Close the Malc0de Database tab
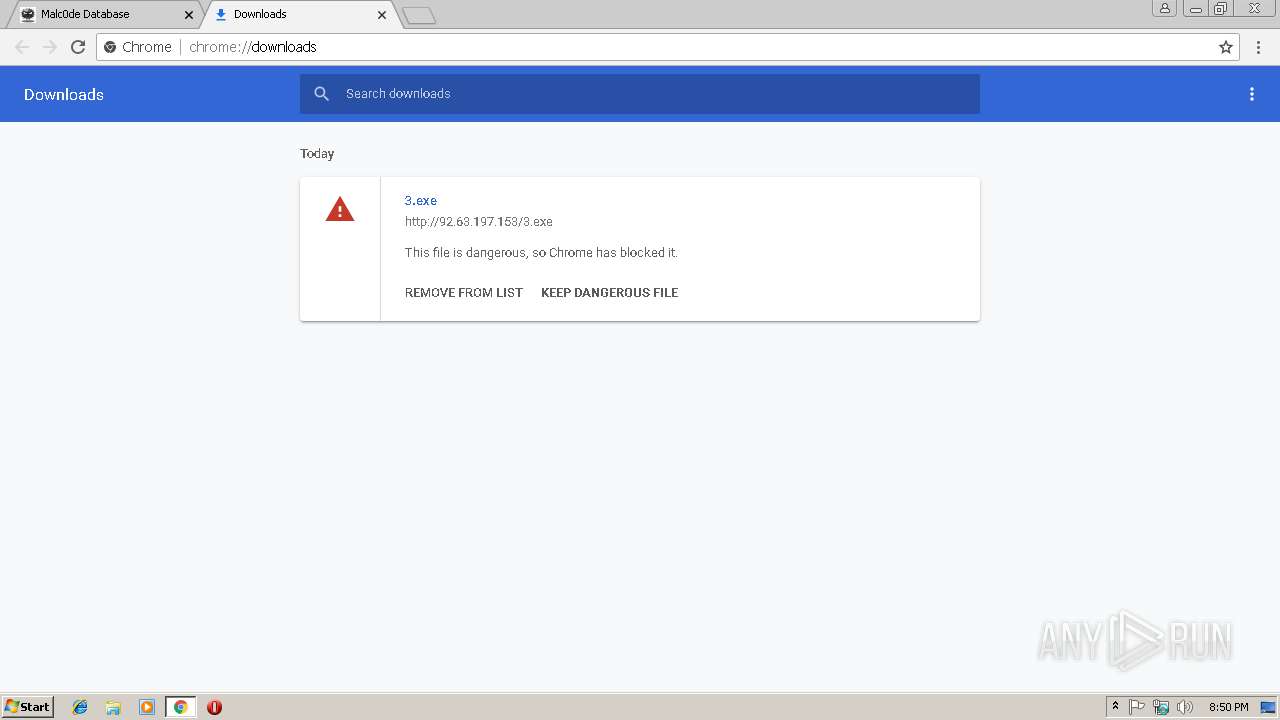The image size is (1280, 720). coord(189,15)
